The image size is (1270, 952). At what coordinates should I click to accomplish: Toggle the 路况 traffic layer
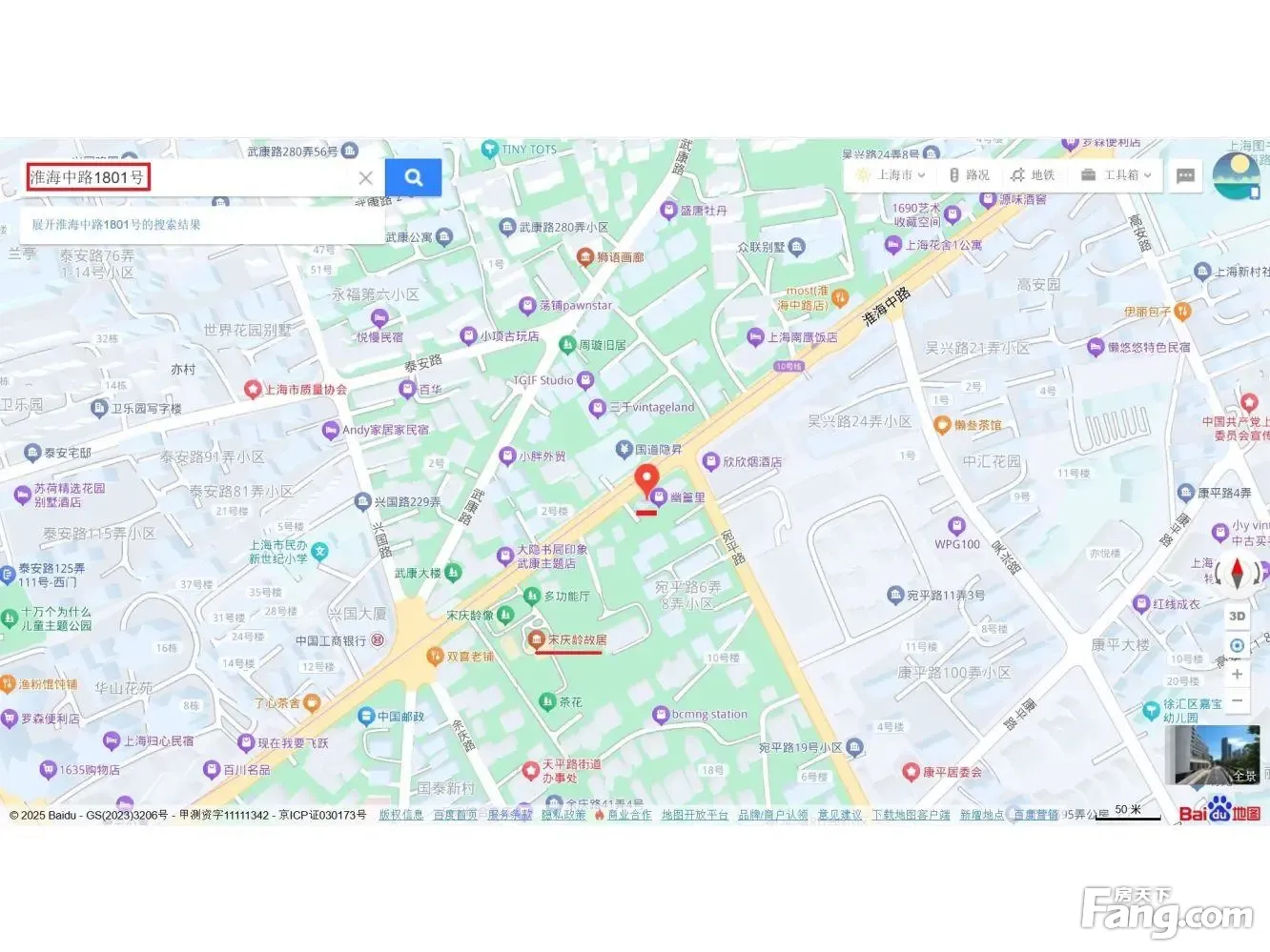(x=968, y=175)
